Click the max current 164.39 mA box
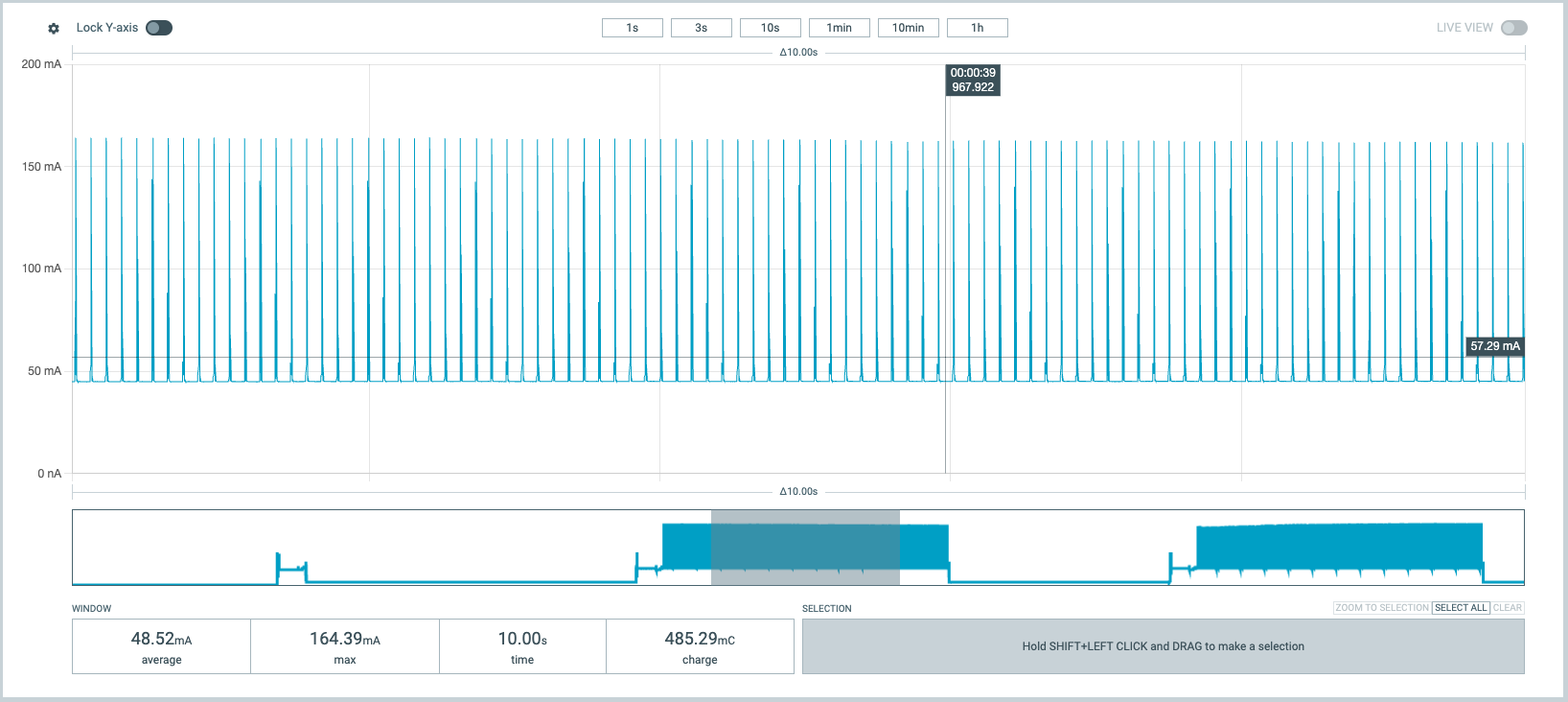 pyautogui.click(x=344, y=646)
